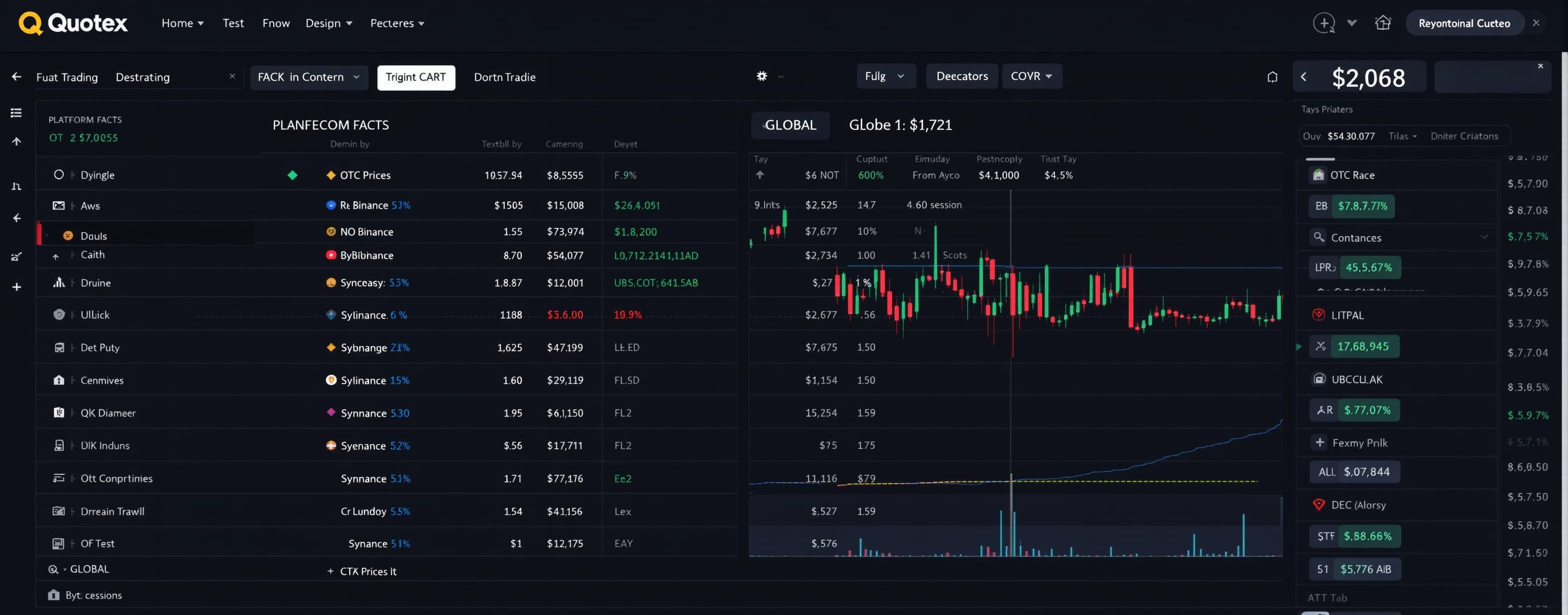Click the OTC Race building icon
Screen dimensions: 1568x615
(x=1318, y=175)
